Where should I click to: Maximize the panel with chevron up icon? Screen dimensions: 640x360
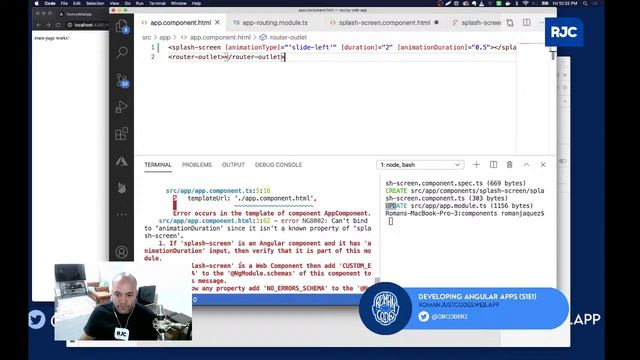tap(527, 164)
